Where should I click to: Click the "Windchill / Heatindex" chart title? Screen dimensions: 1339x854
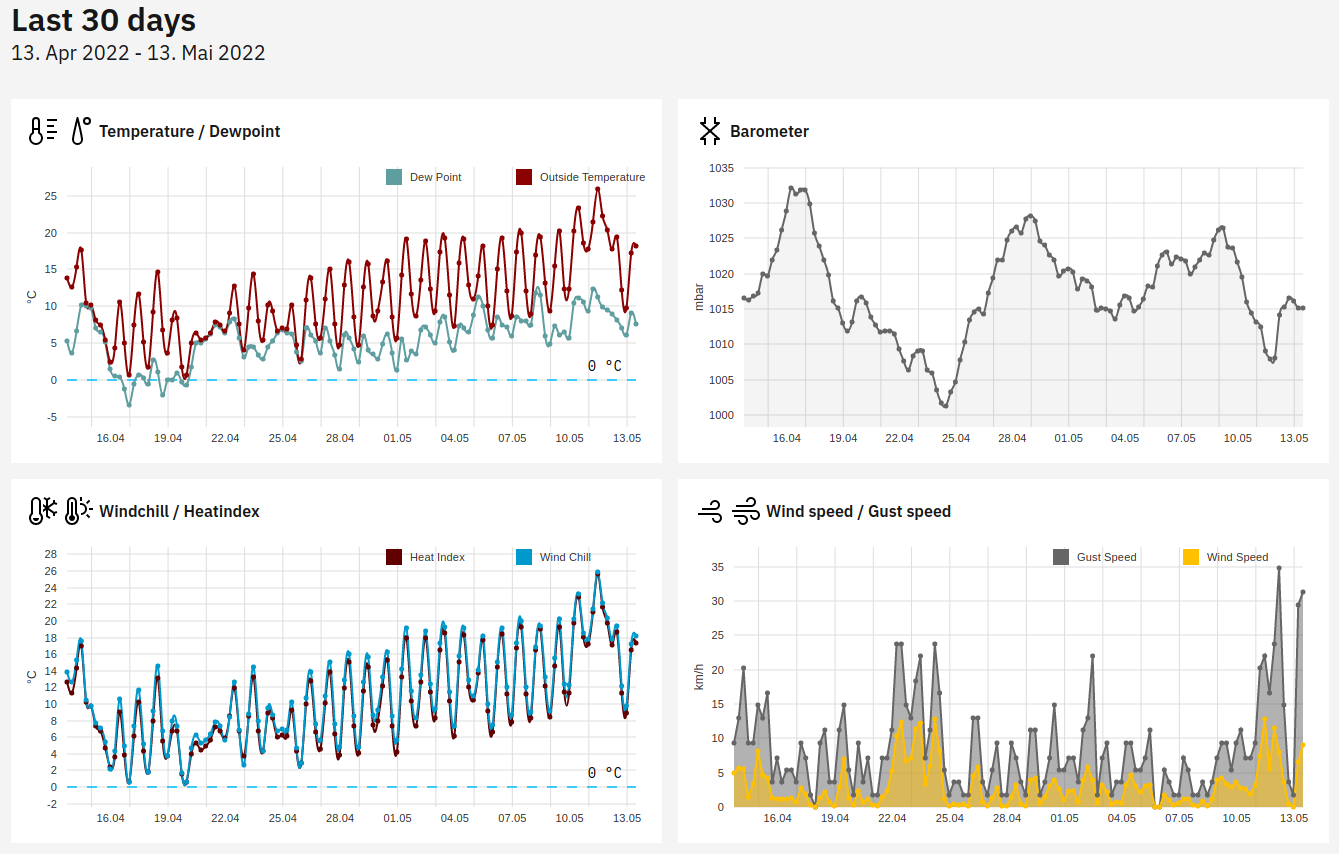179,511
